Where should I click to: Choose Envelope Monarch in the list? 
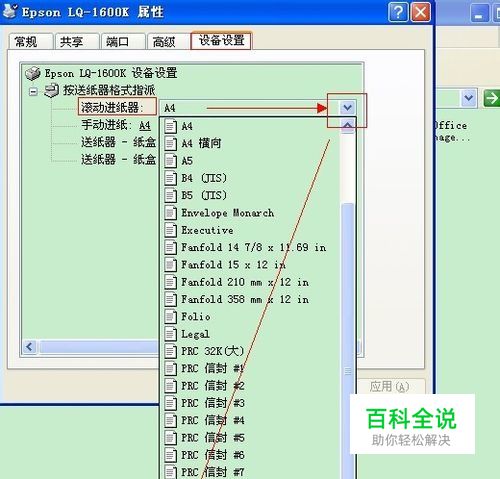click(251, 213)
